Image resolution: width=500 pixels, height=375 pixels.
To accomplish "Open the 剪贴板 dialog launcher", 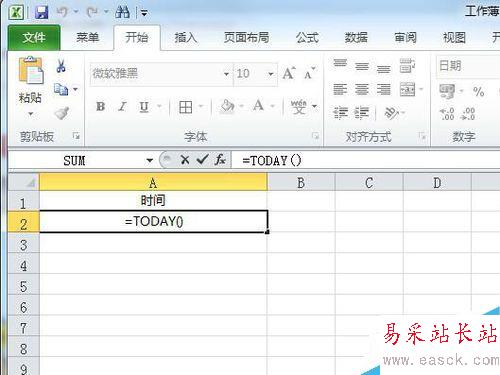I will pos(76,136).
